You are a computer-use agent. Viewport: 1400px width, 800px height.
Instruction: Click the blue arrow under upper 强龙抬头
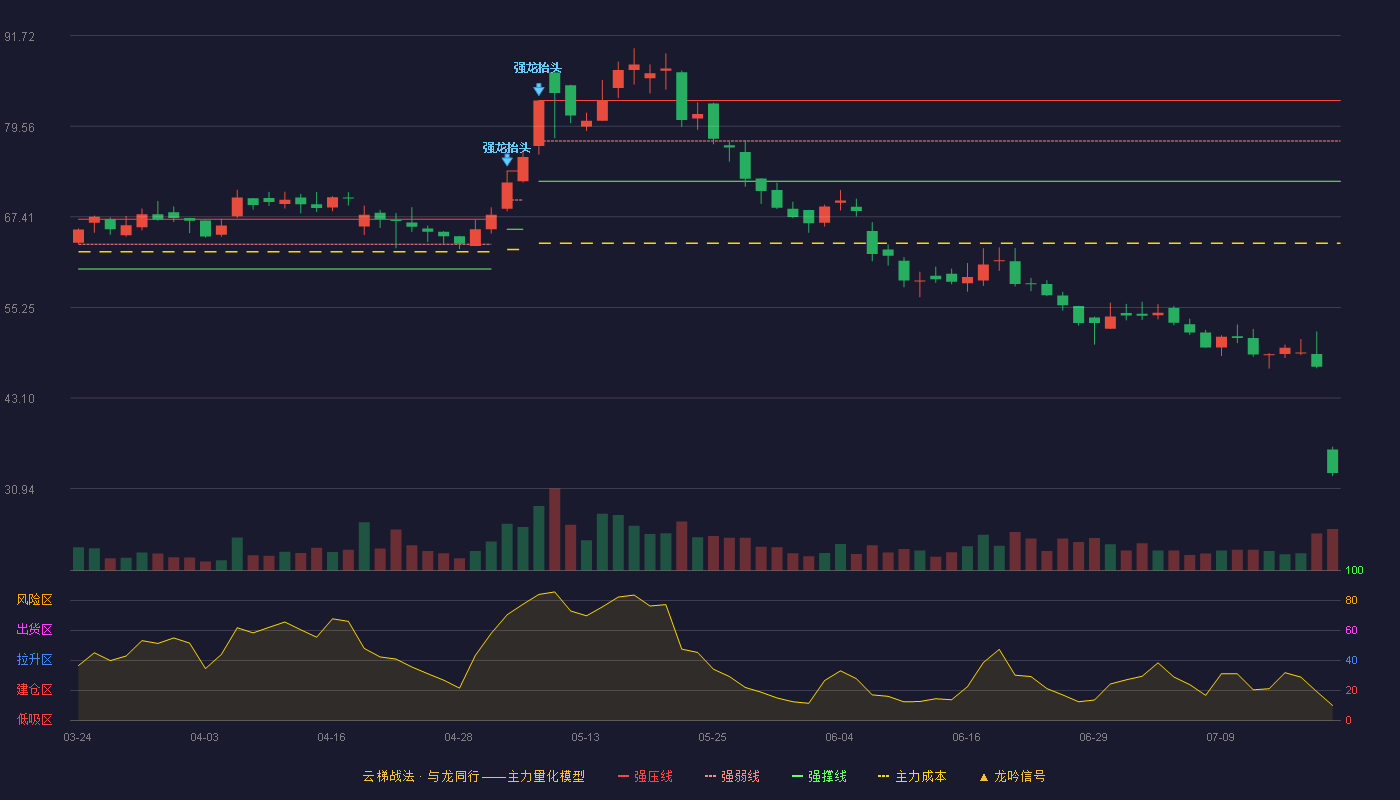coord(539,89)
